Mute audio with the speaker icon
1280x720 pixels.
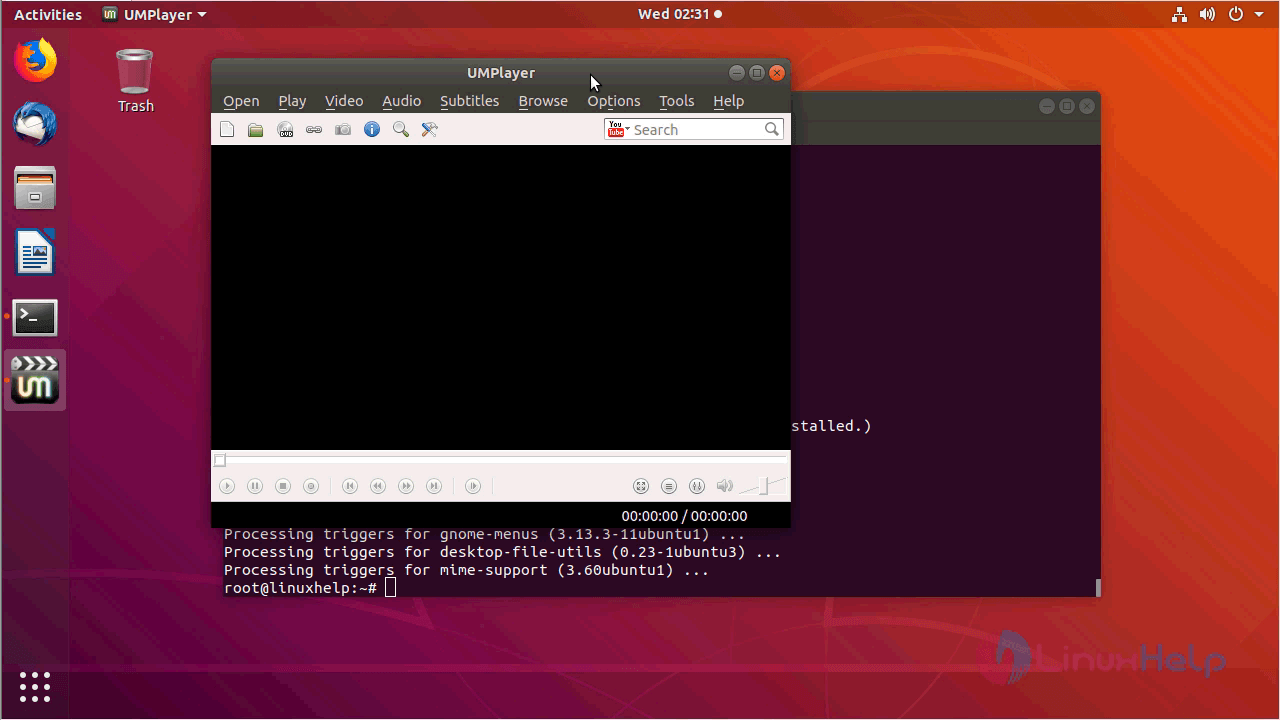click(x=725, y=486)
